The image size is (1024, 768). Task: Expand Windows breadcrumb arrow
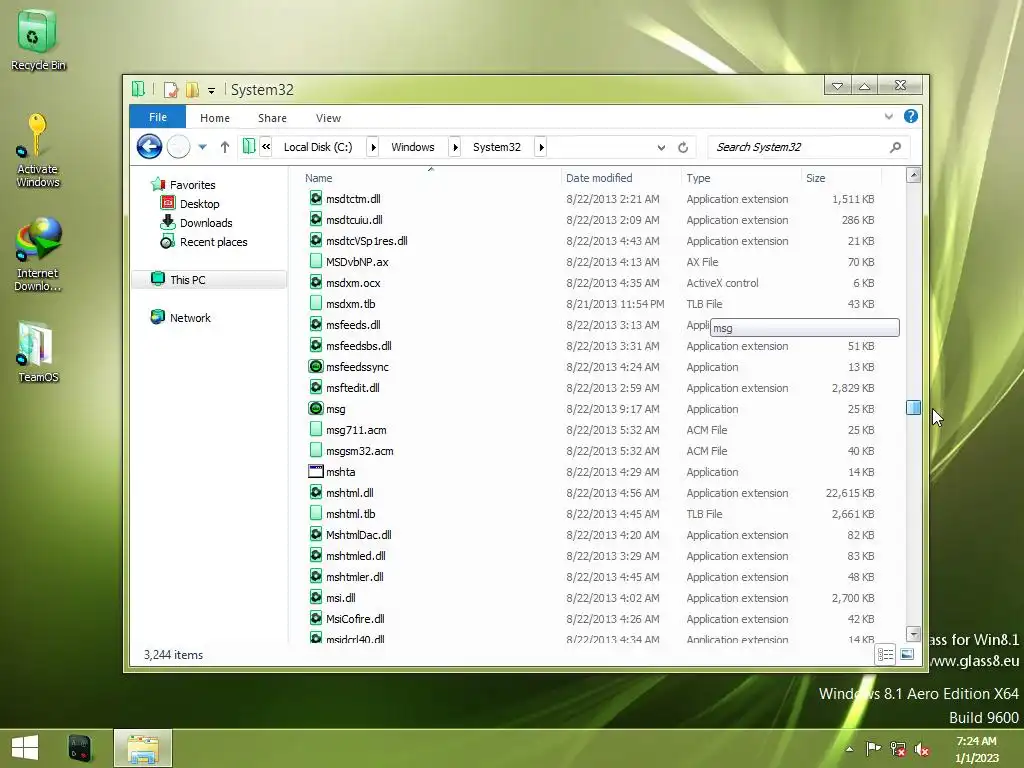[x=455, y=147]
